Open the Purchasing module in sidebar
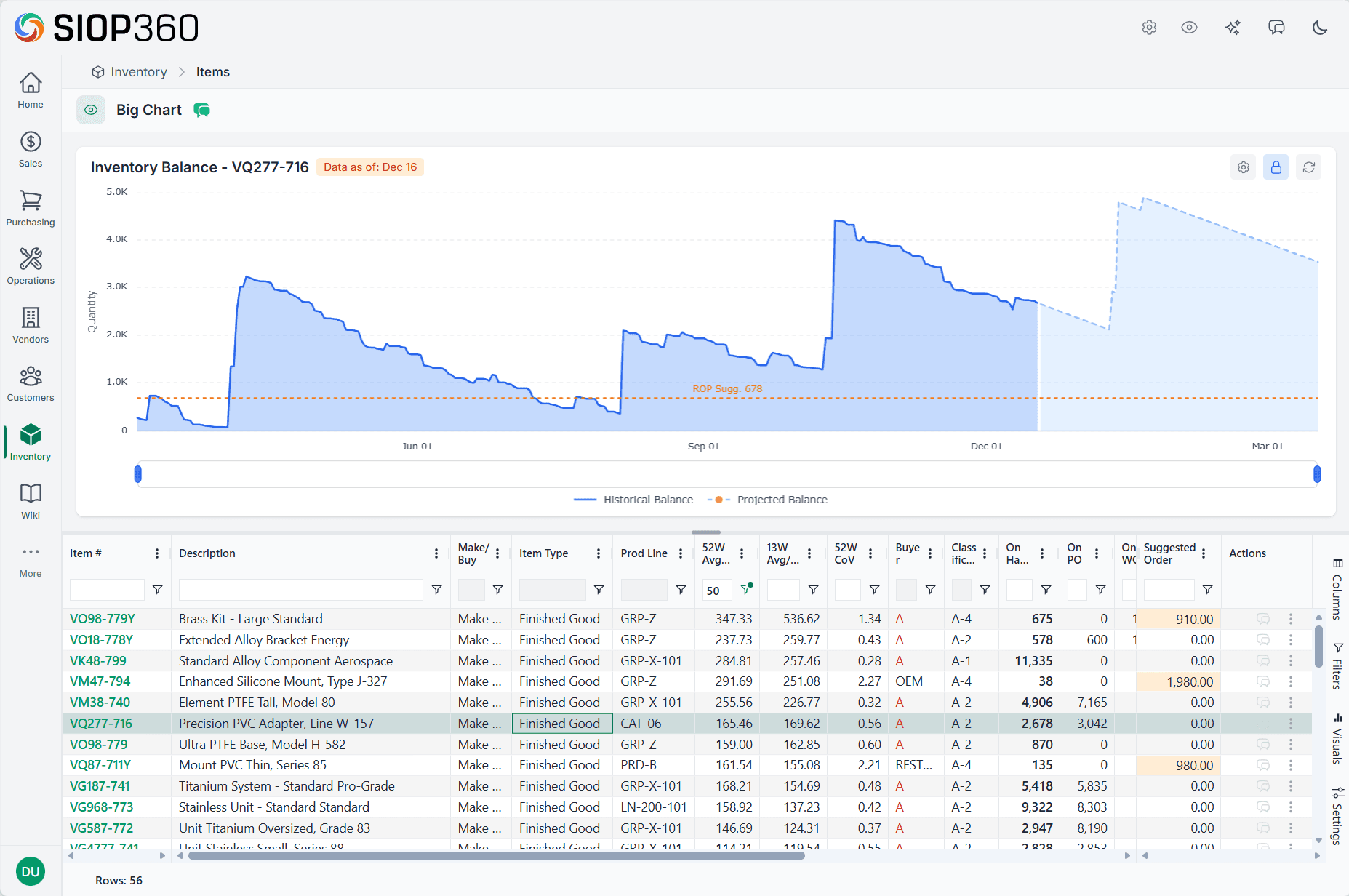The height and width of the screenshot is (896, 1349). point(31,208)
